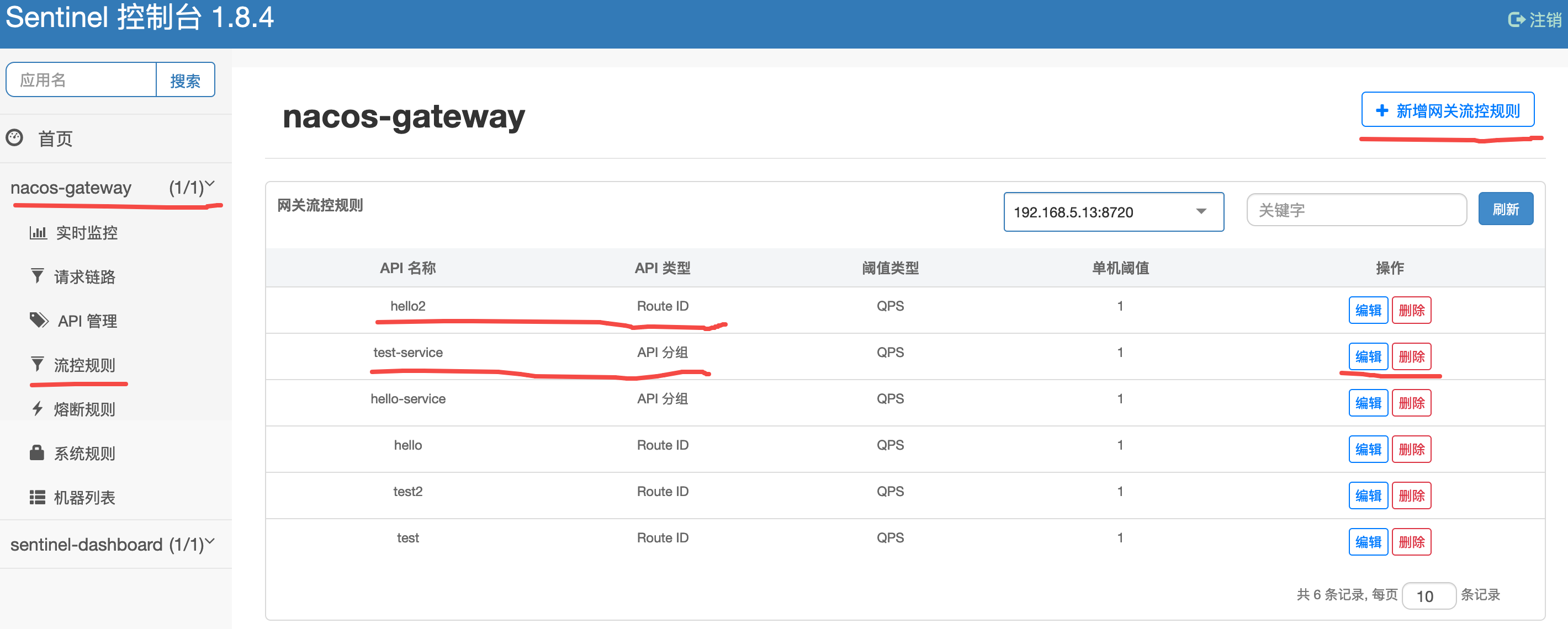Image resolution: width=1568 pixels, height=629 pixels.
Task: Click the 关键字 keyword input field
Action: click(x=1355, y=210)
